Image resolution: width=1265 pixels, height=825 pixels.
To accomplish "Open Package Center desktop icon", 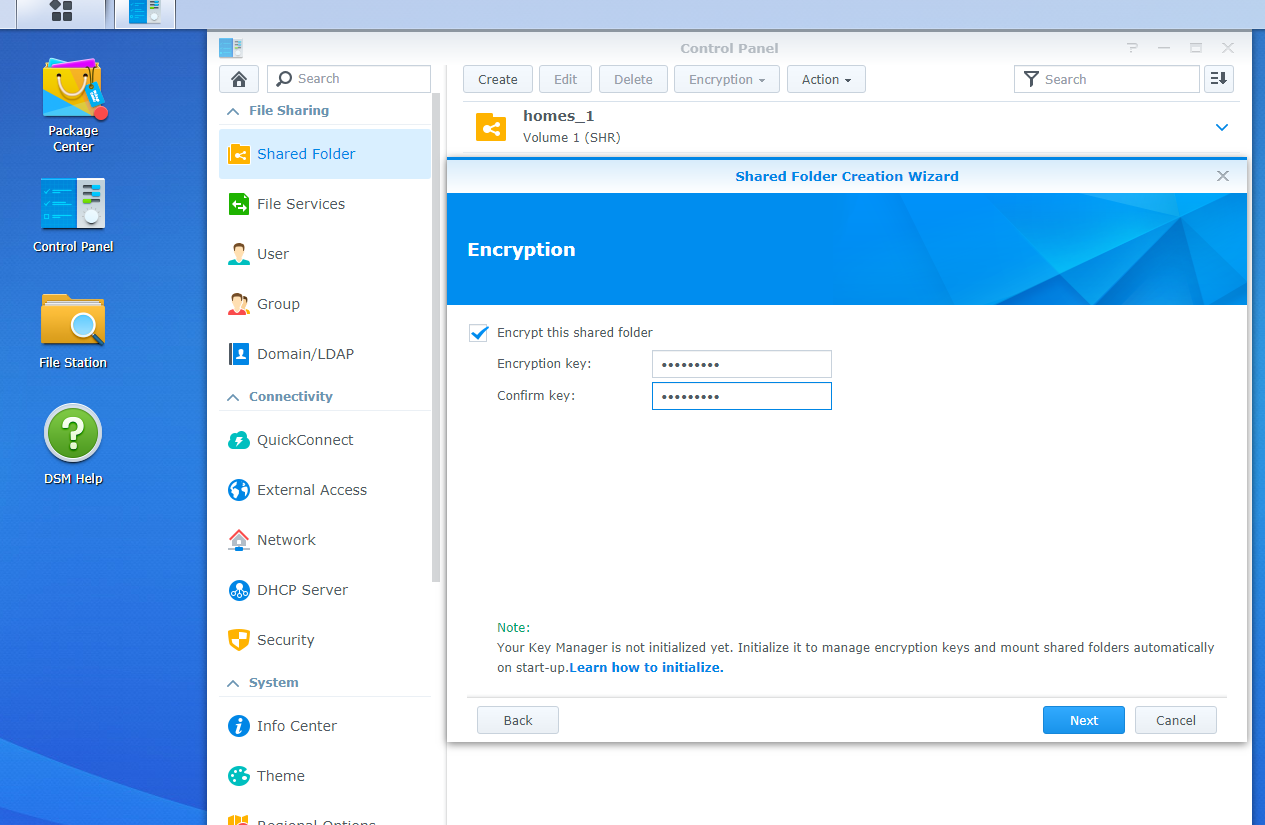I will tap(73, 105).
